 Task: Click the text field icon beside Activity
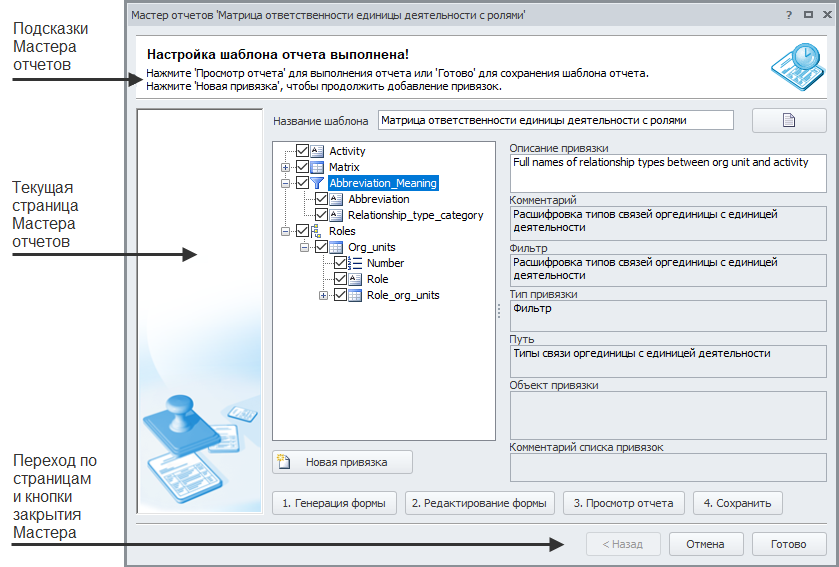pyautogui.click(x=317, y=151)
